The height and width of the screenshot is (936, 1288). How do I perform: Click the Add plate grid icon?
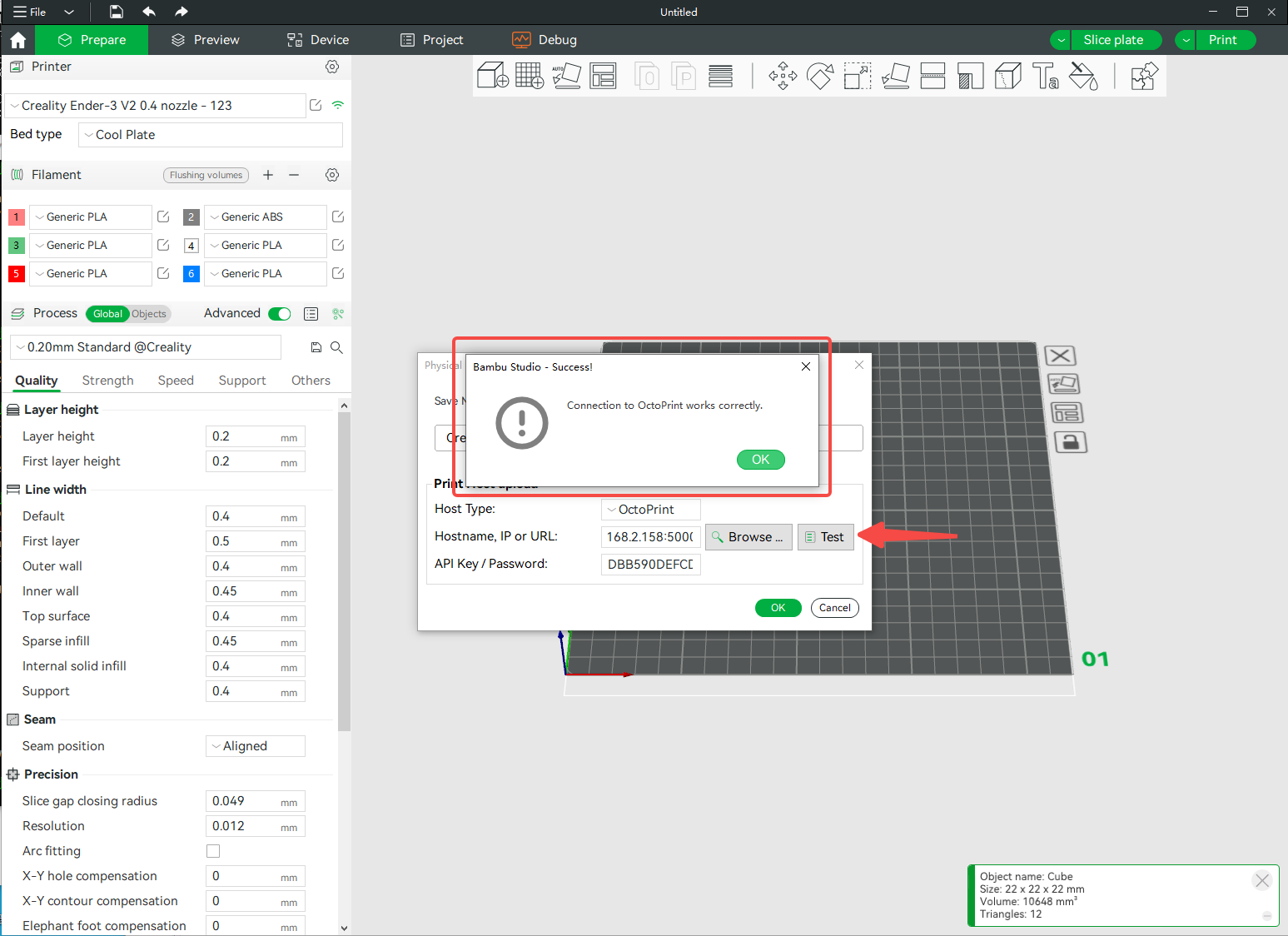pos(530,76)
